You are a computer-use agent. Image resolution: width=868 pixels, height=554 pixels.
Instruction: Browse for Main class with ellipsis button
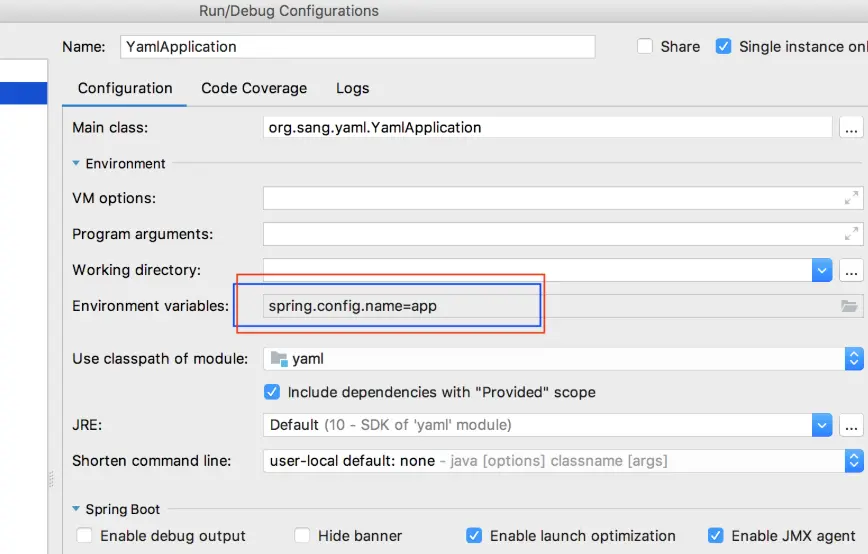click(851, 128)
